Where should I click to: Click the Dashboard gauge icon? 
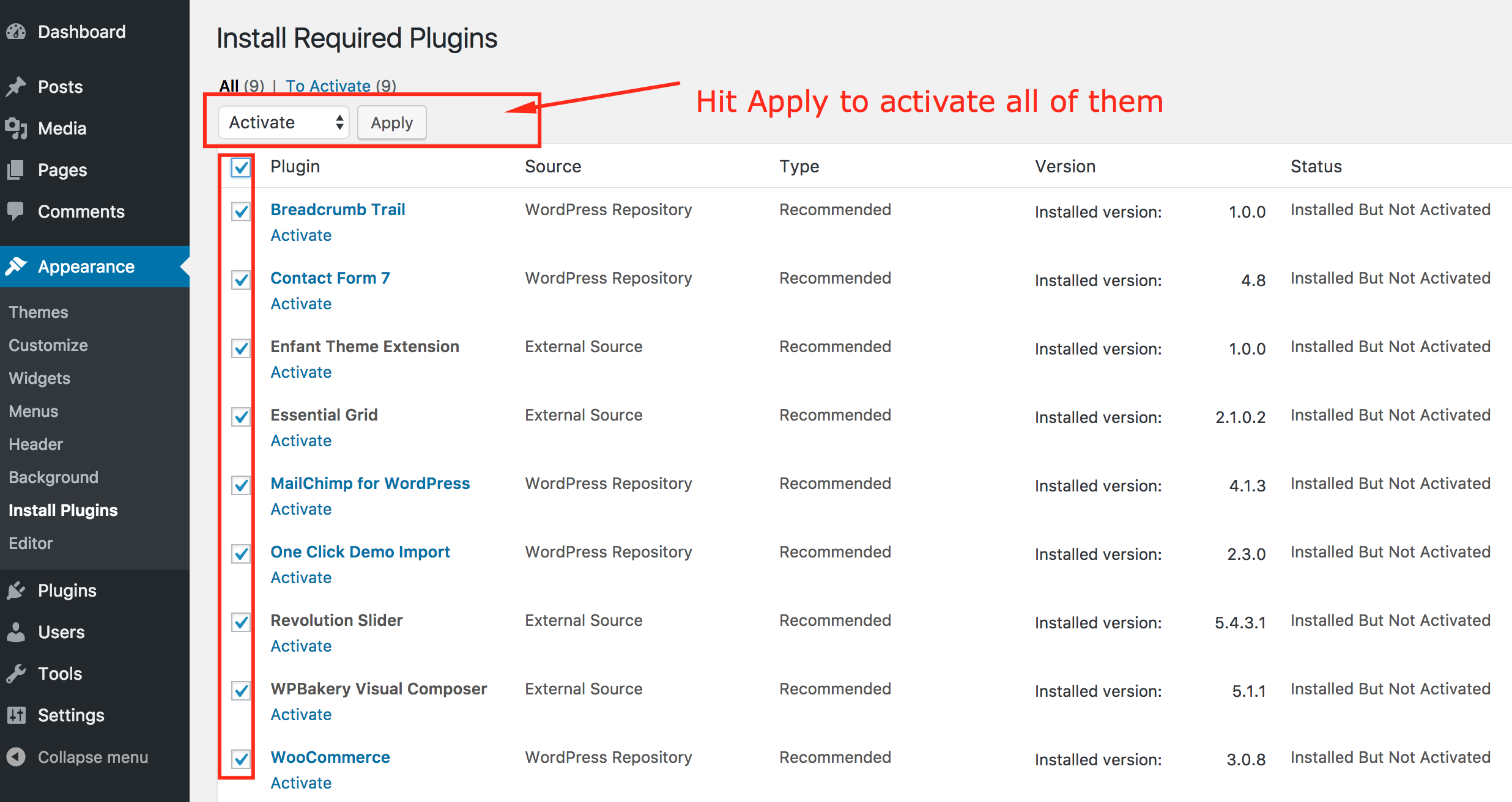point(17,32)
